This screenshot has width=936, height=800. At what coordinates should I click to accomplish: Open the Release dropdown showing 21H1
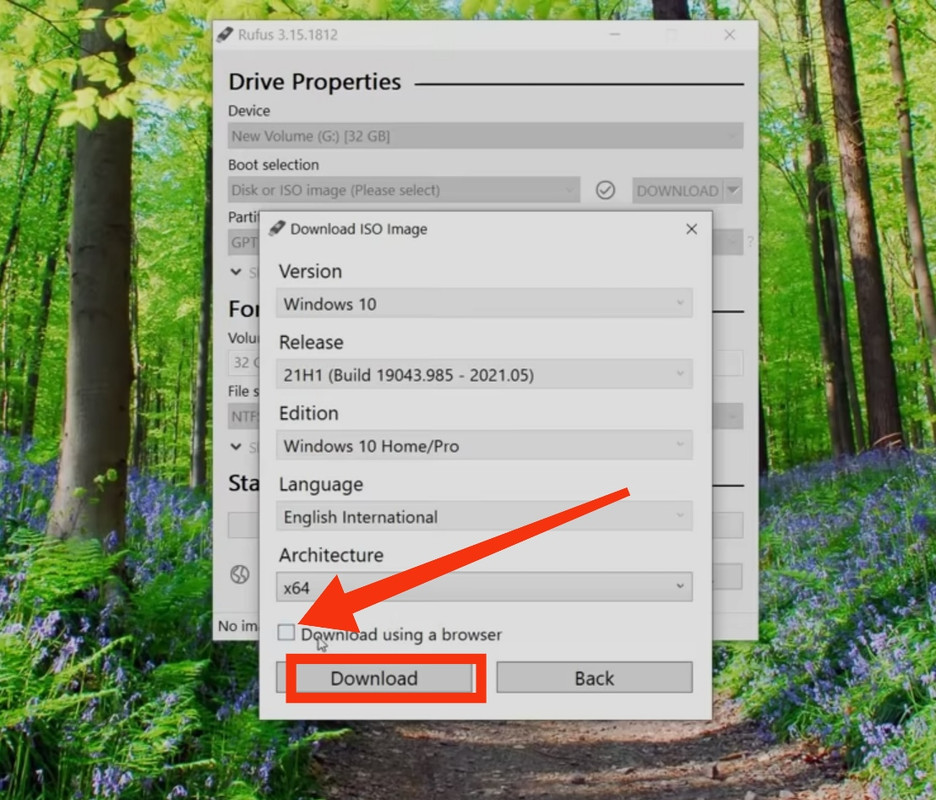[x=484, y=374]
